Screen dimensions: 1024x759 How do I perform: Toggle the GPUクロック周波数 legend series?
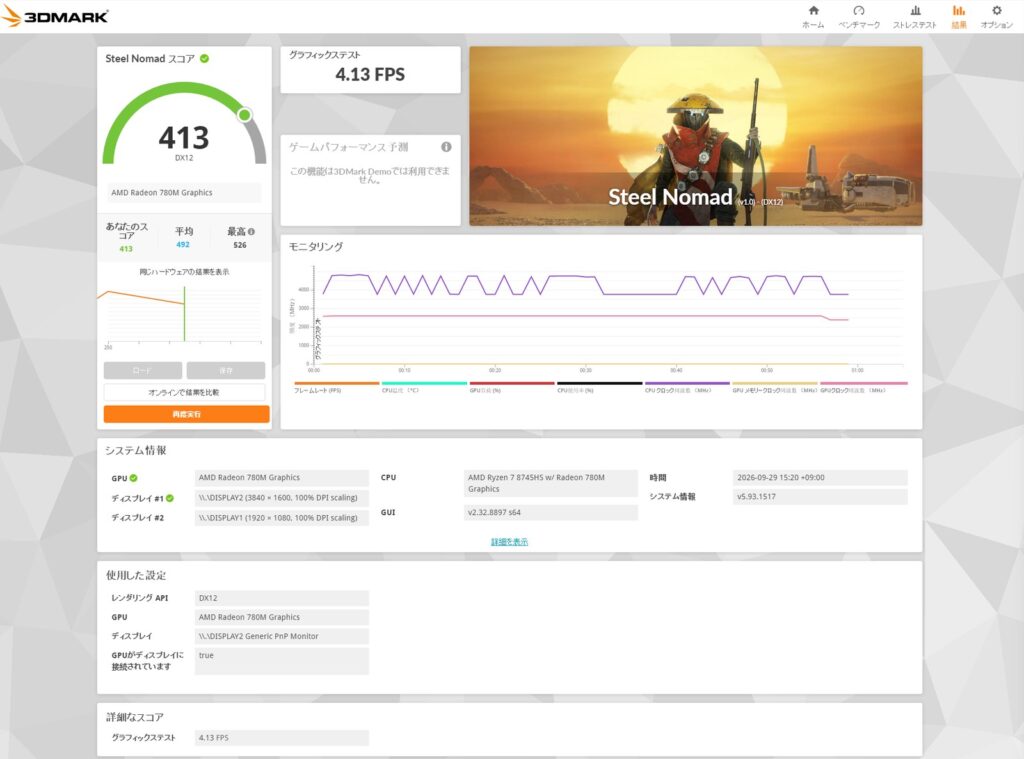tap(863, 387)
